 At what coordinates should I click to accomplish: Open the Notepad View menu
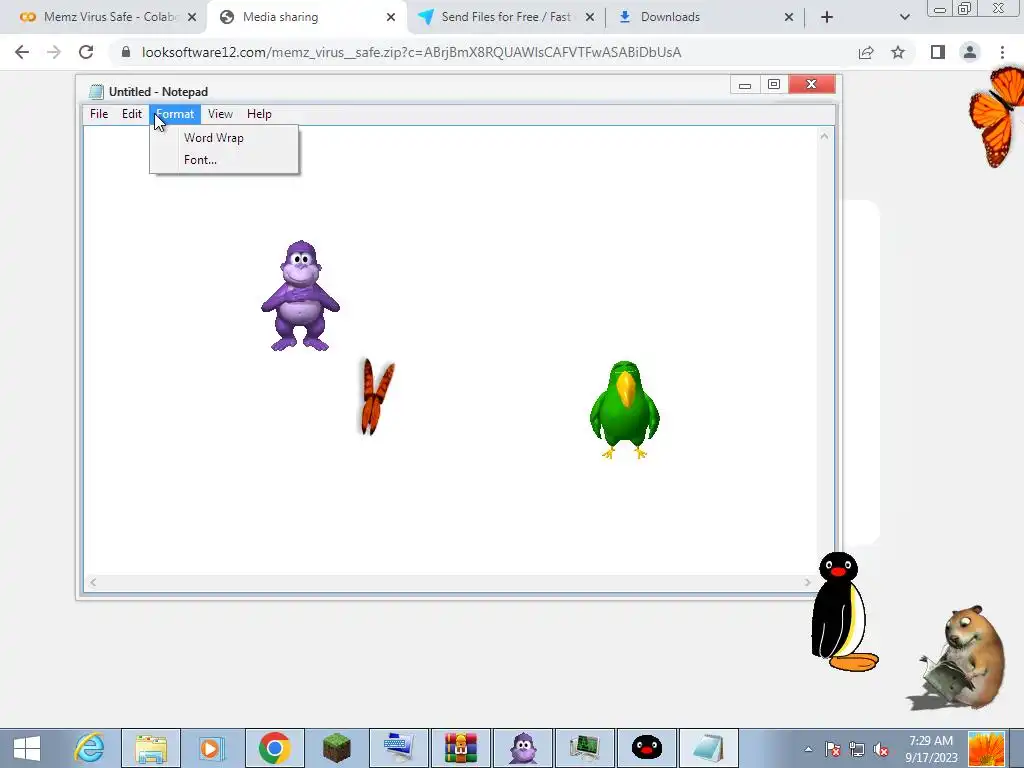[220, 114]
